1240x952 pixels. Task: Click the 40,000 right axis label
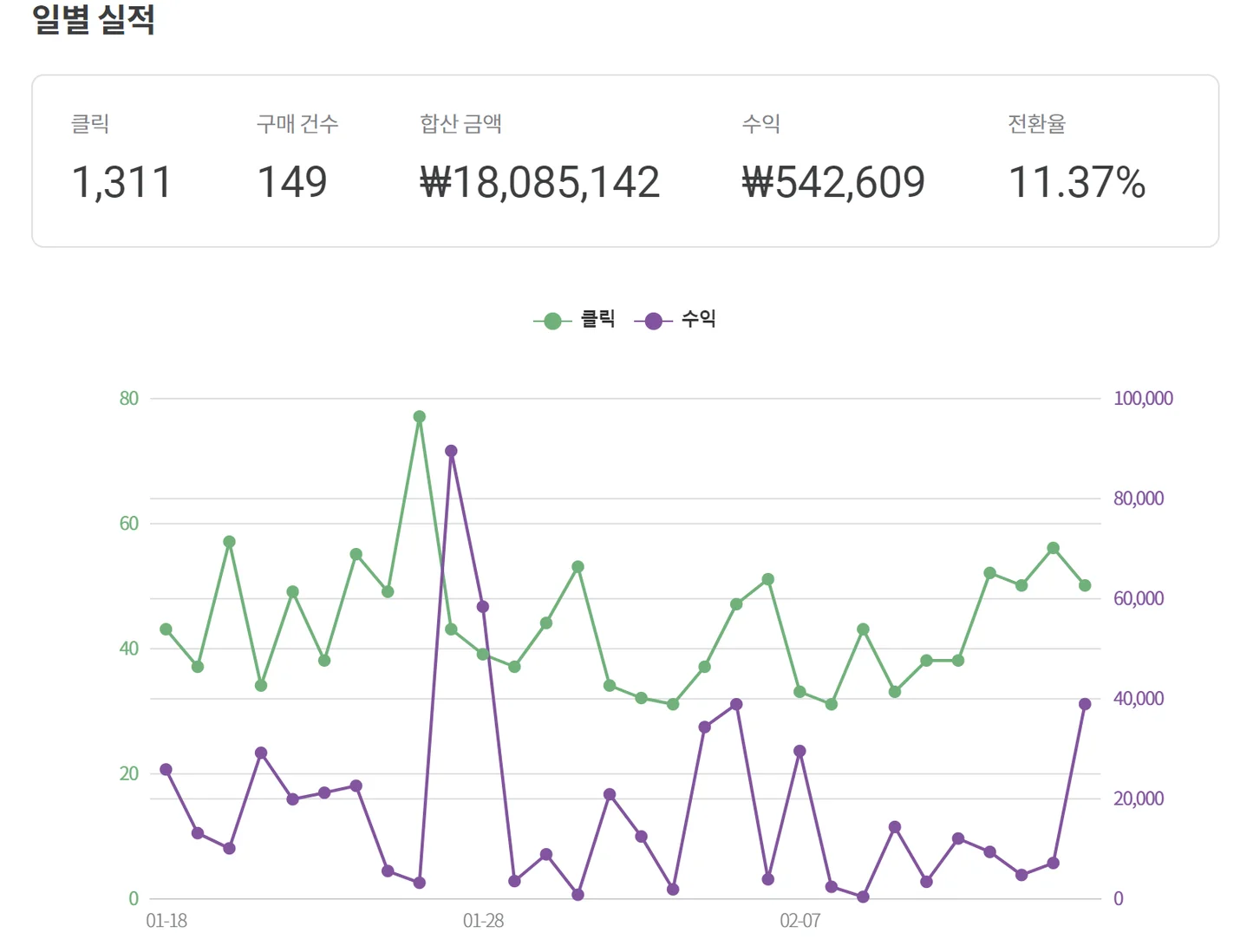[1139, 699]
